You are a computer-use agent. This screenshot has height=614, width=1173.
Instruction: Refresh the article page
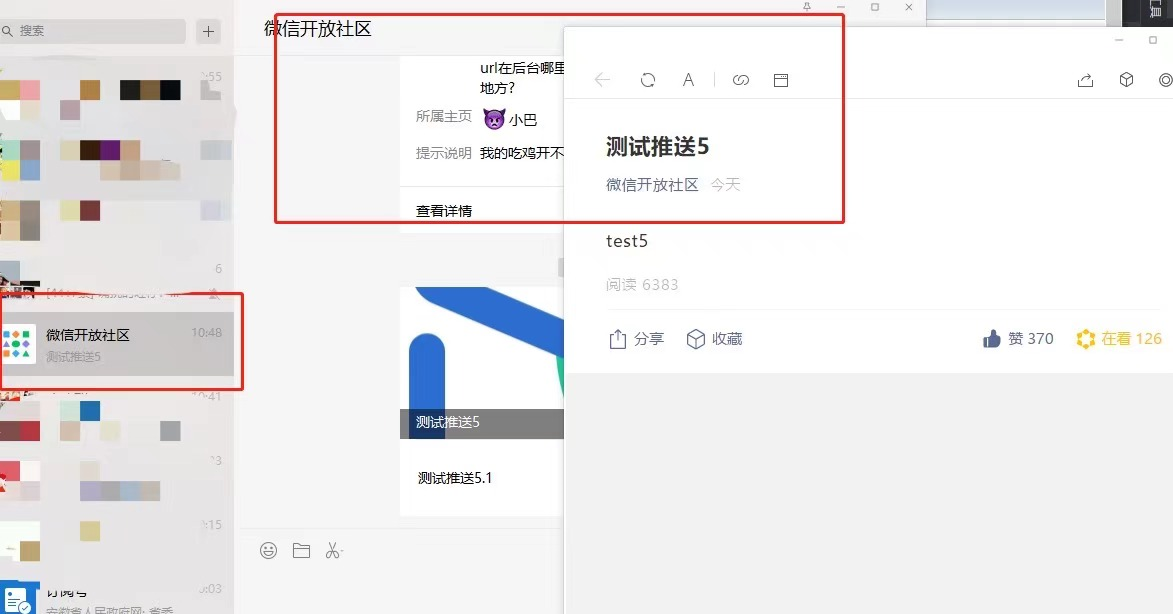coord(648,80)
